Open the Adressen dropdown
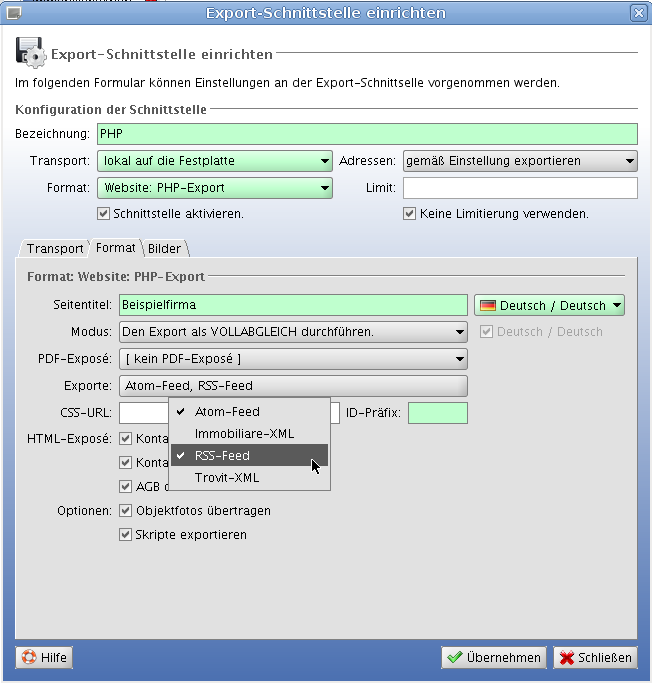 pos(519,161)
